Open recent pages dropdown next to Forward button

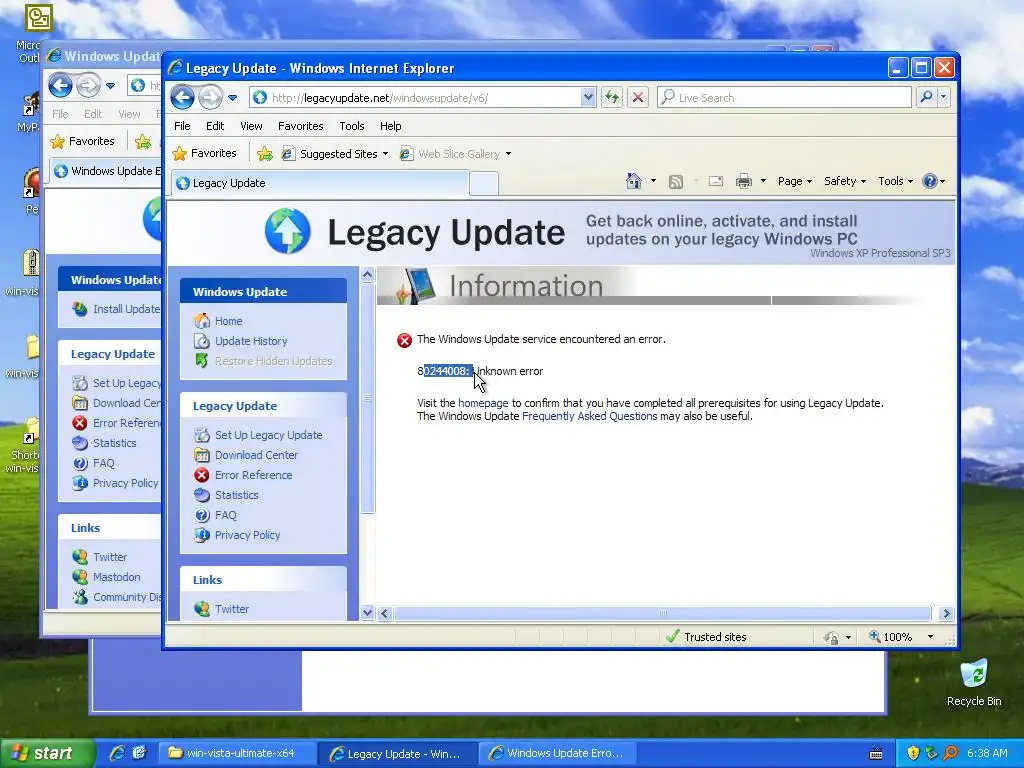click(232, 98)
